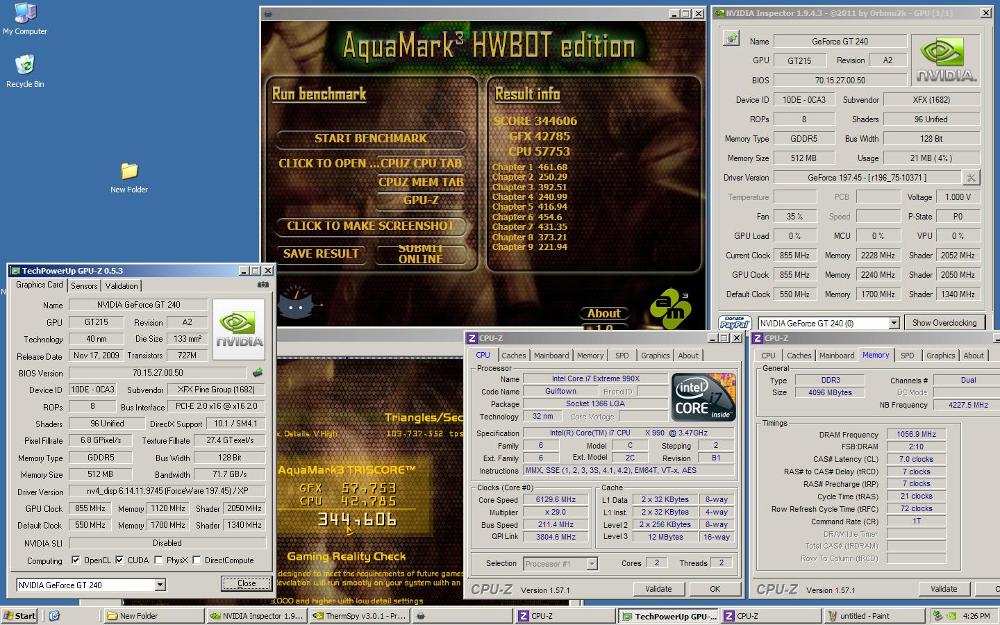The width and height of the screenshot is (1000, 625).
Task: Click the green am3 logo in AquaMark
Action: point(669,309)
